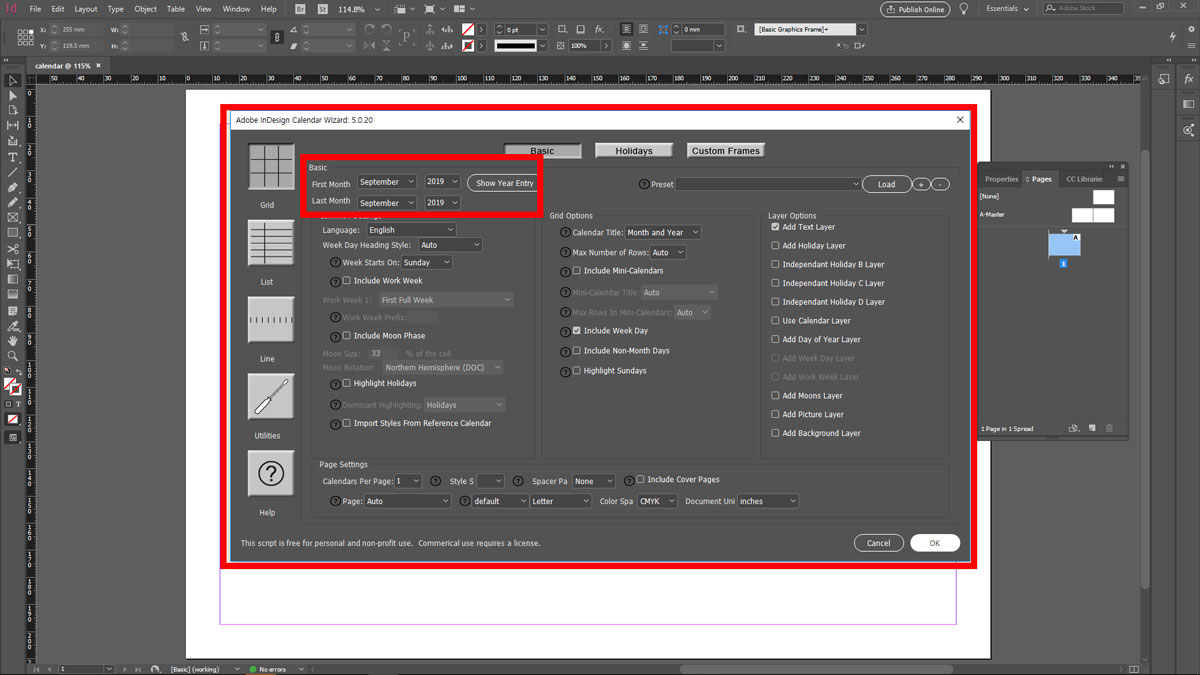The height and width of the screenshot is (675, 1200).
Task: Choose the List calendar layout icon
Action: click(x=271, y=244)
